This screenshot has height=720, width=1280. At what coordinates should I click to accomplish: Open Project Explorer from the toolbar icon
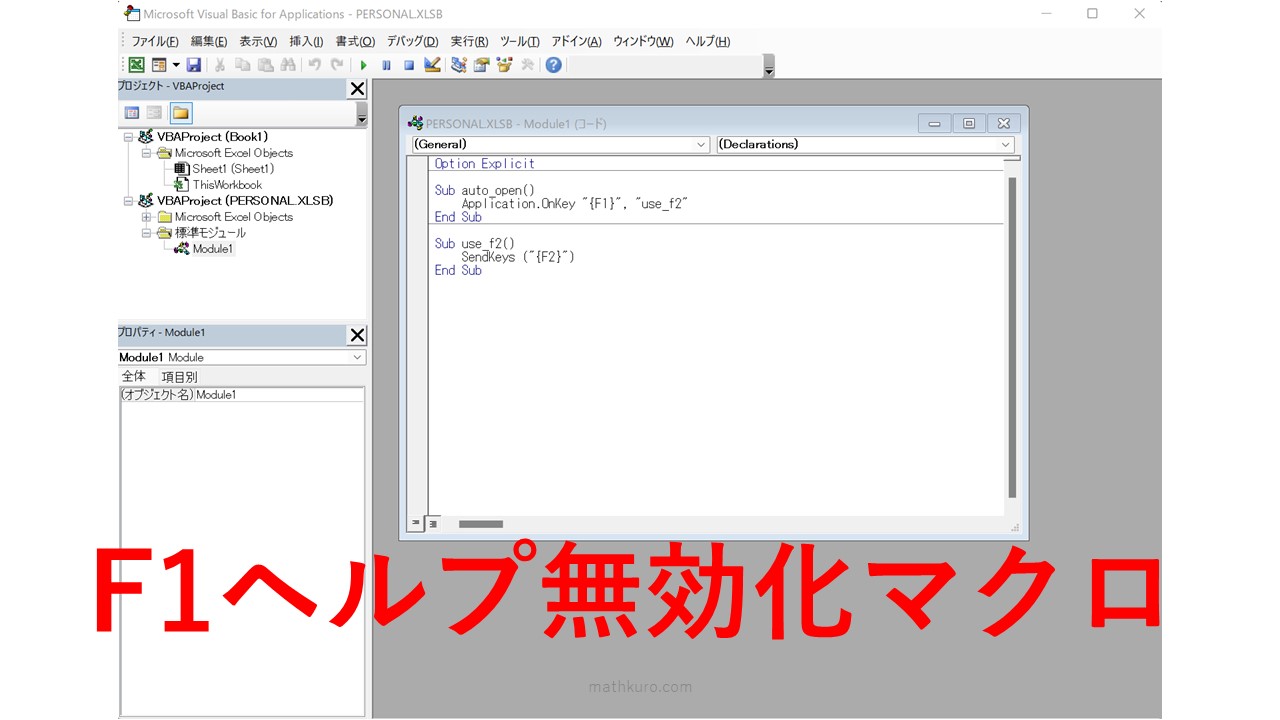pos(459,65)
